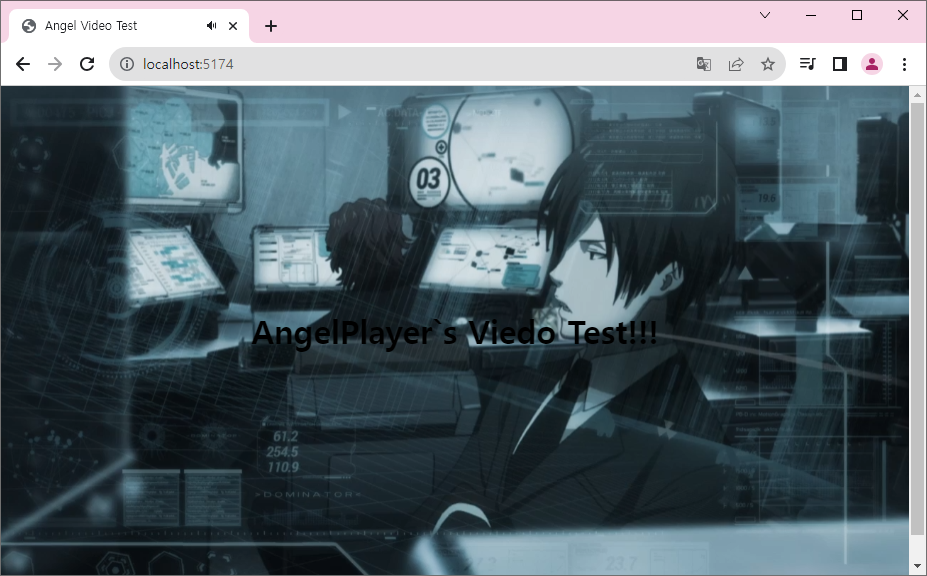Screen dimensions: 927x576
Task: Click the vertical scrollbar thumb
Action: click(x=917, y=319)
